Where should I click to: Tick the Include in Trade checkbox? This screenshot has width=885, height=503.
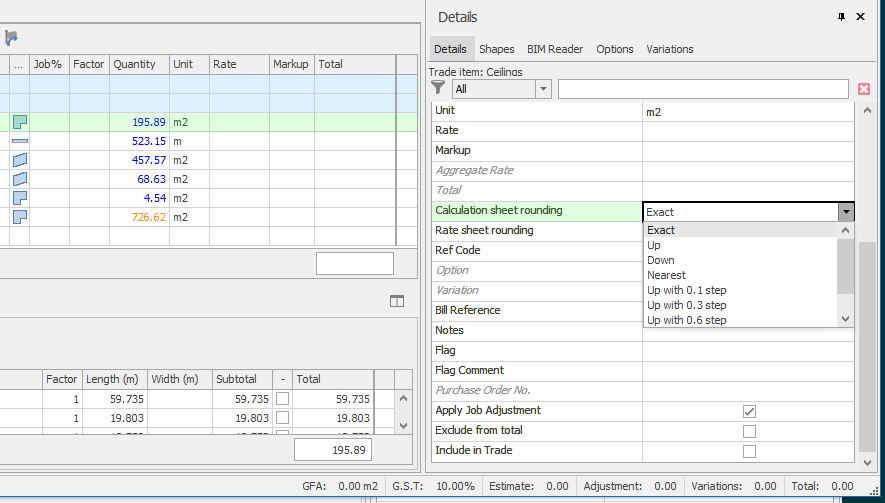(749, 451)
